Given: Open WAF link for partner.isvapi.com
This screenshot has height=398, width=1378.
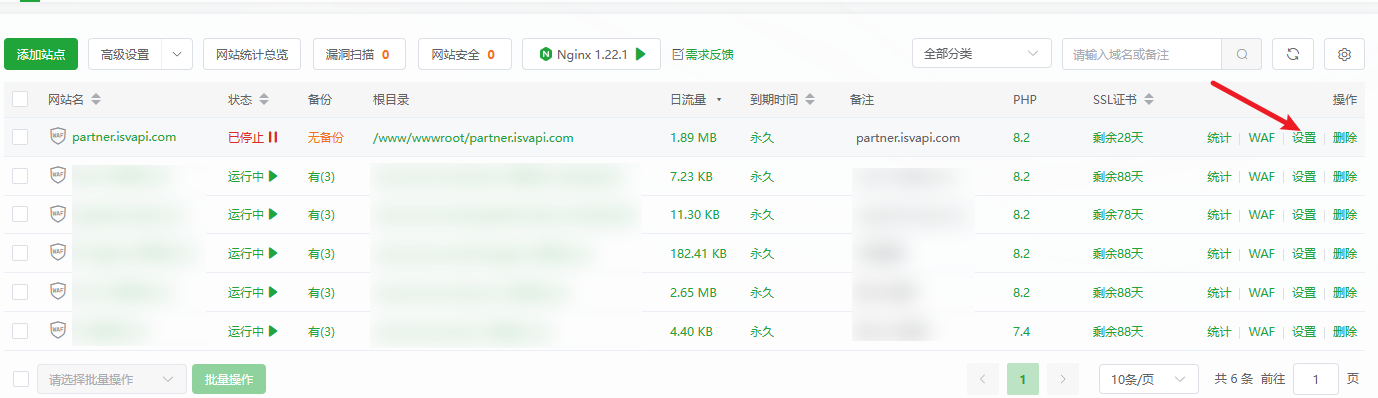Looking at the screenshot, I should pos(1262,137).
